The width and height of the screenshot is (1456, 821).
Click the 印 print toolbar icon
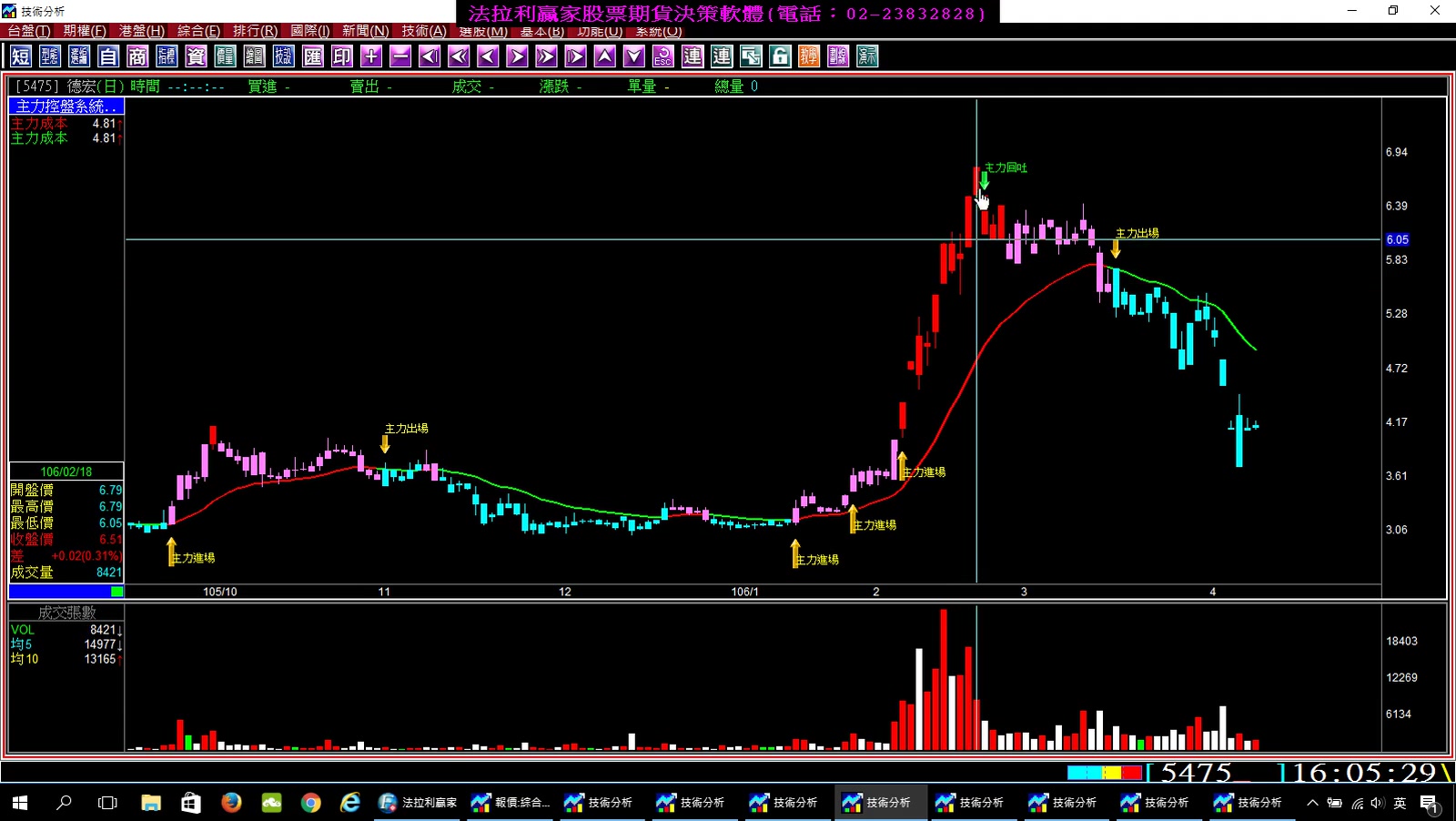point(342,56)
